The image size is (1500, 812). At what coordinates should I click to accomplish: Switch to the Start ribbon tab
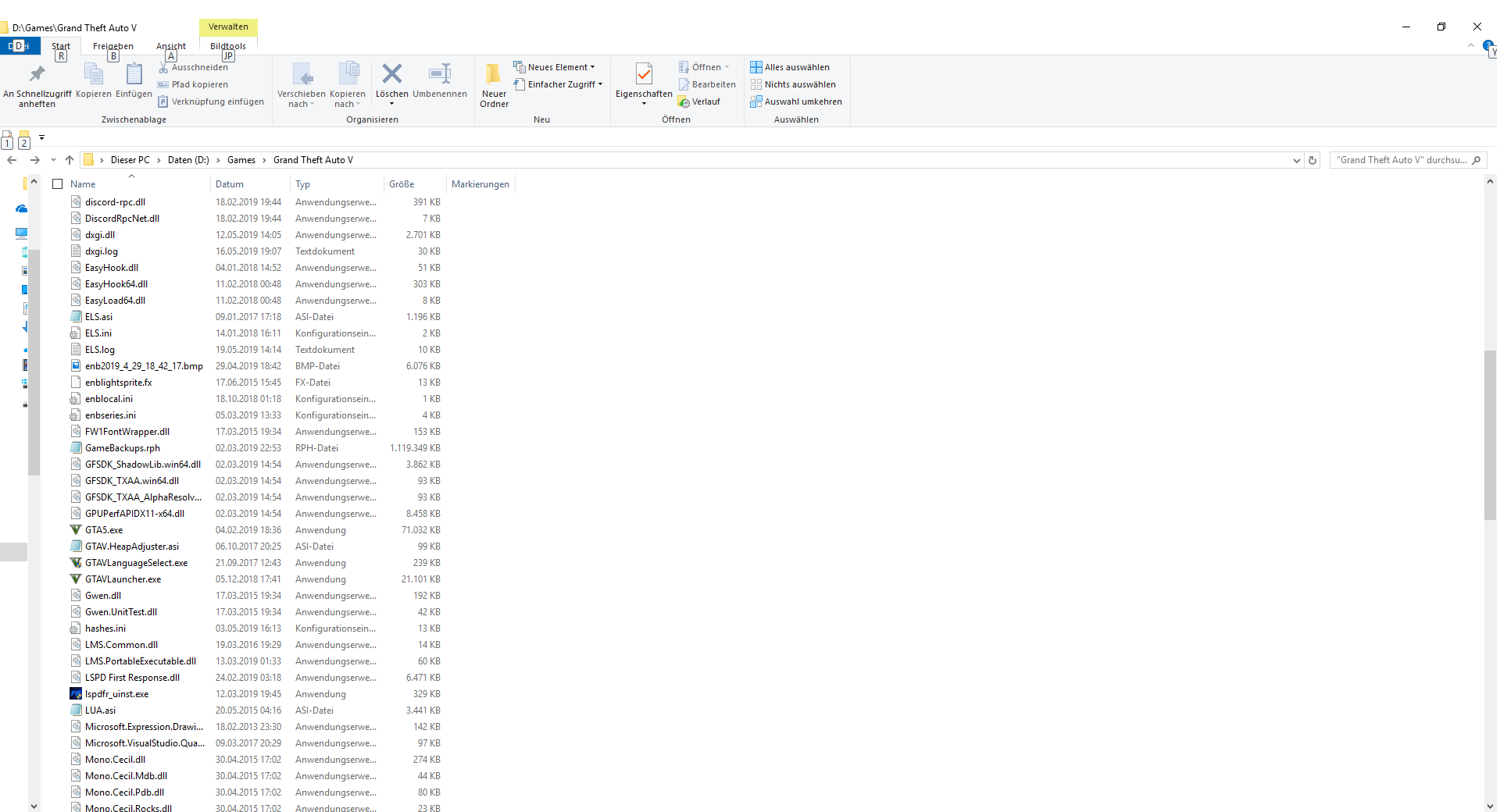[x=61, y=46]
